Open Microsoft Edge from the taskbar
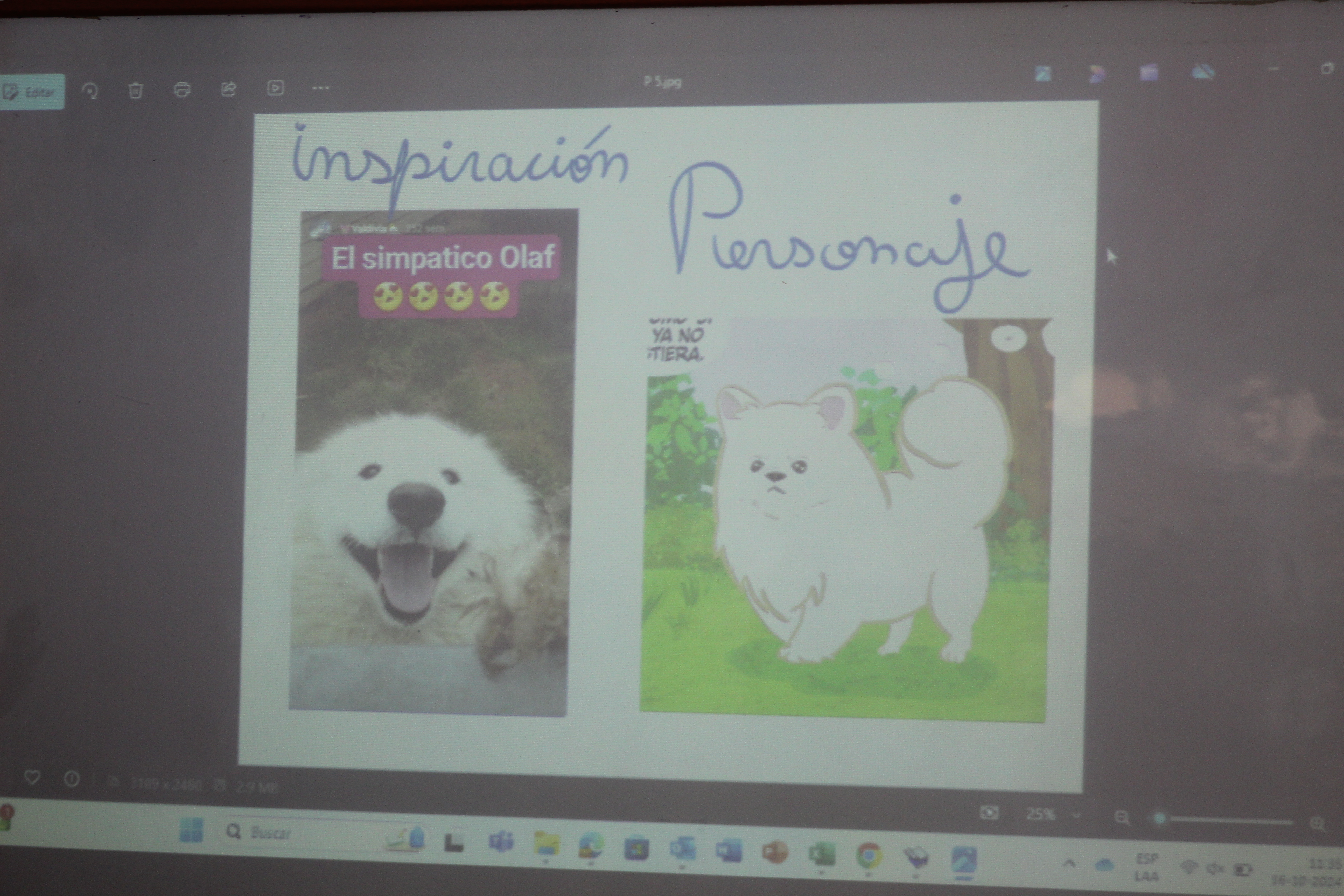This screenshot has width=1344, height=896. point(591,845)
